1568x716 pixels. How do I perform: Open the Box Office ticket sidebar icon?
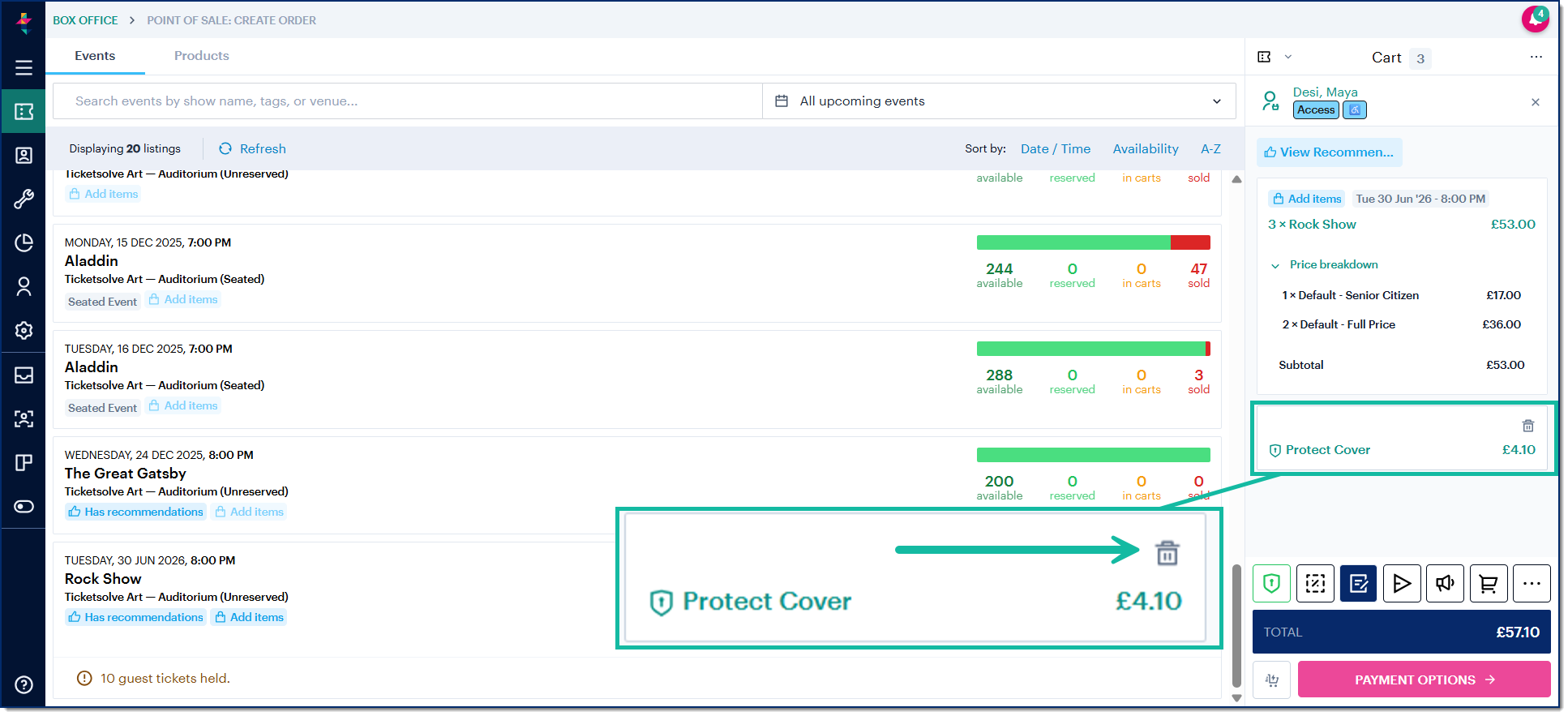click(x=24, y=111)
